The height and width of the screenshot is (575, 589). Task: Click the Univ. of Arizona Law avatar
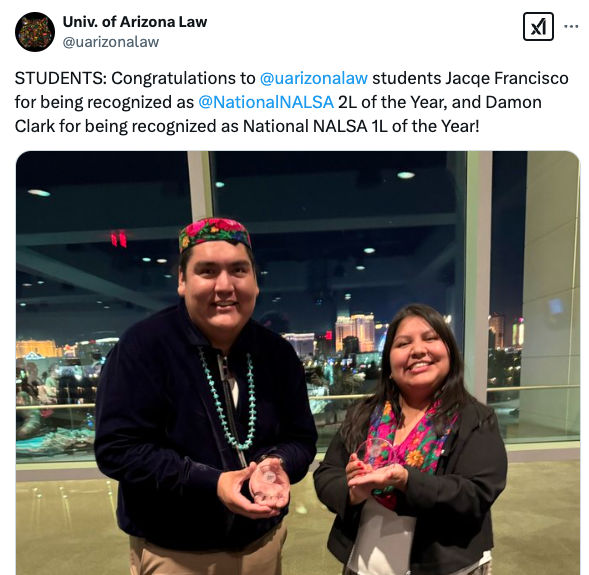tap(35, 32)
